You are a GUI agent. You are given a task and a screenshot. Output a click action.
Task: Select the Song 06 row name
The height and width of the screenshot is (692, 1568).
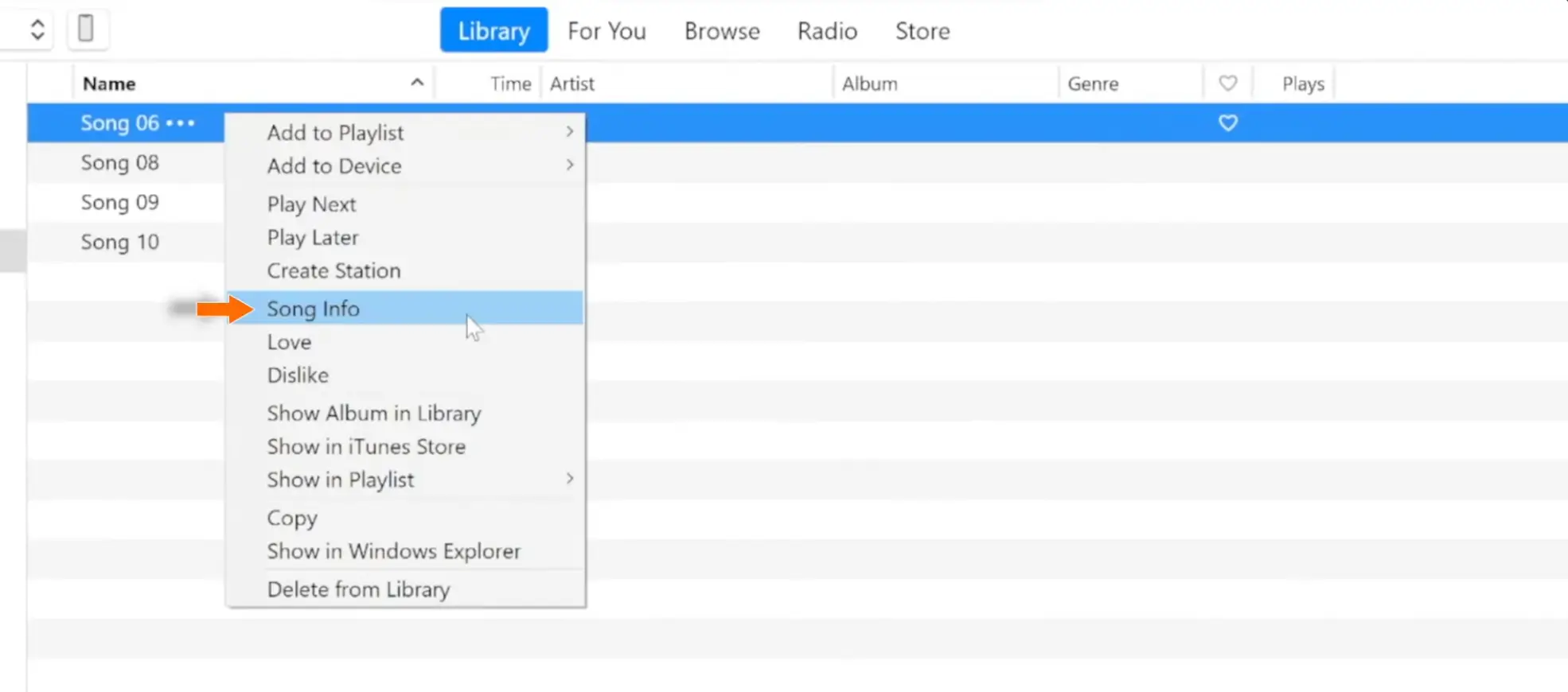click(x=119, y=123)
